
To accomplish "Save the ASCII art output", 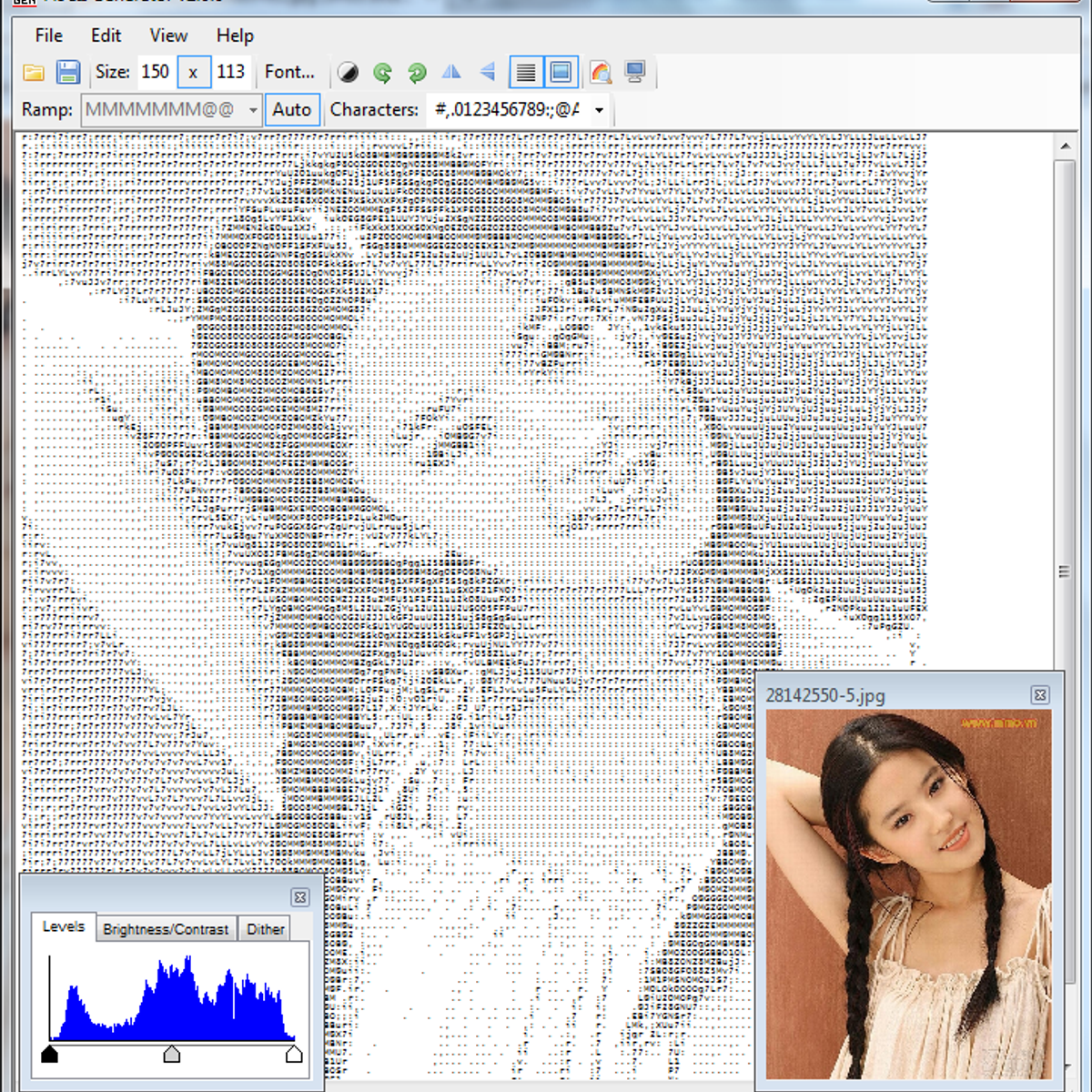I will [69, 72].
